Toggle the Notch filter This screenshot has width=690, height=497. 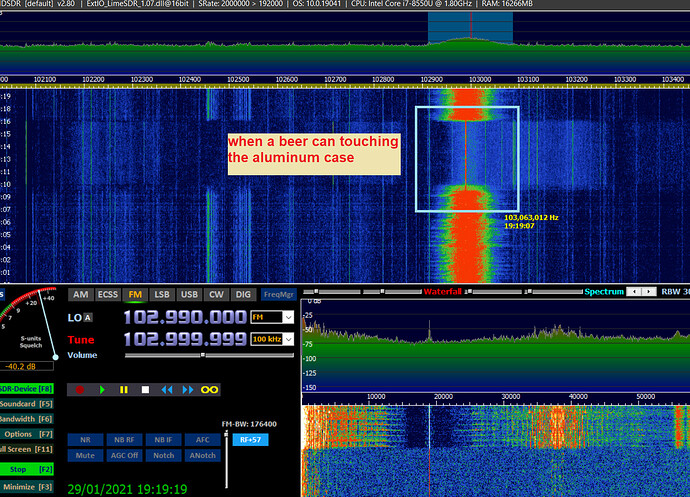[x=163, y=455]
